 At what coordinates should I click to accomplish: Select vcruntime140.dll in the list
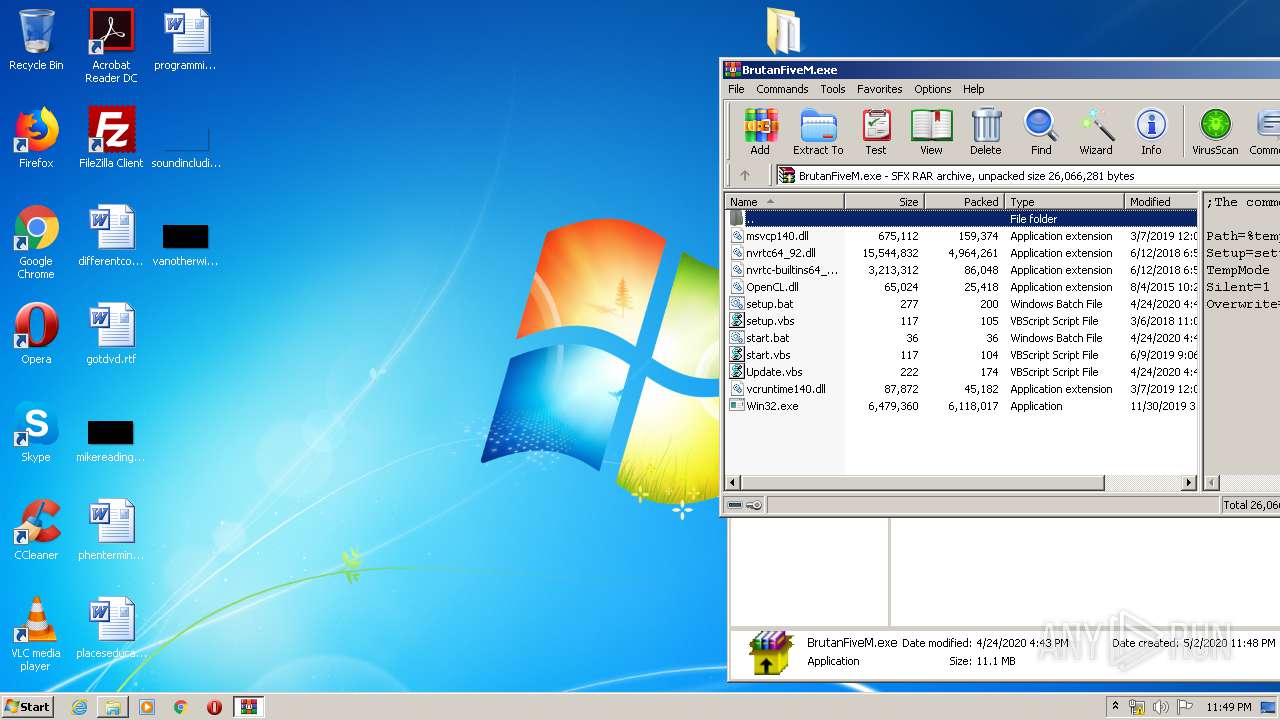pyautogui.click(x=961, y=389)
